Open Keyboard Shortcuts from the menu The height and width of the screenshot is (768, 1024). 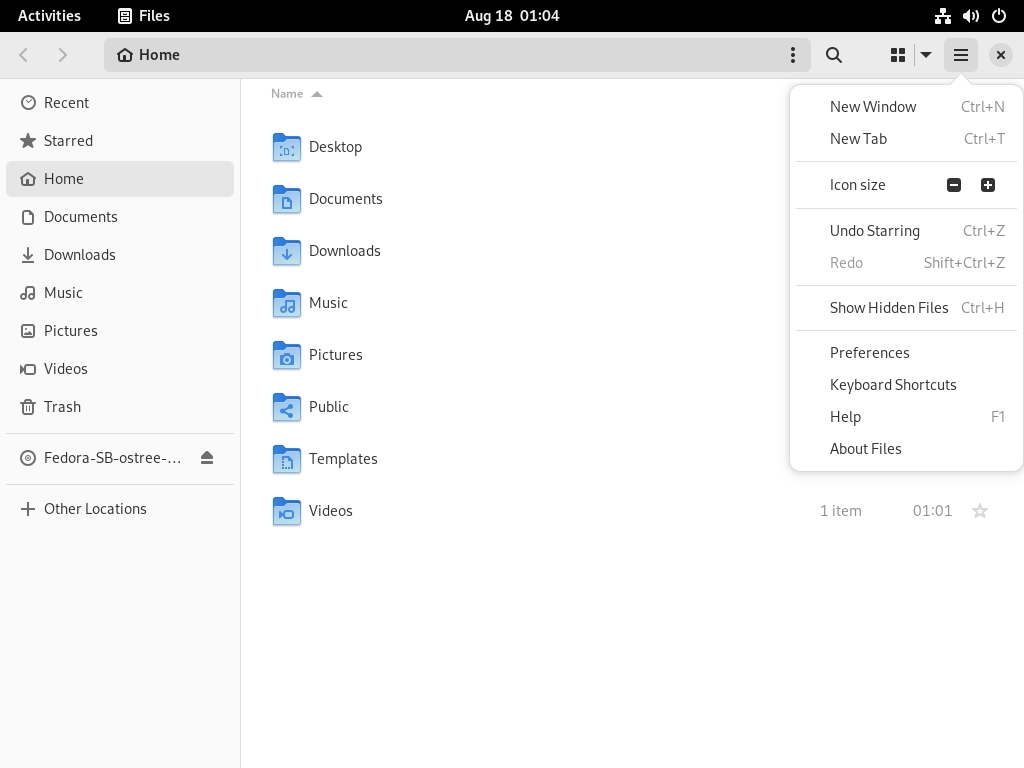tap(906, 385)
